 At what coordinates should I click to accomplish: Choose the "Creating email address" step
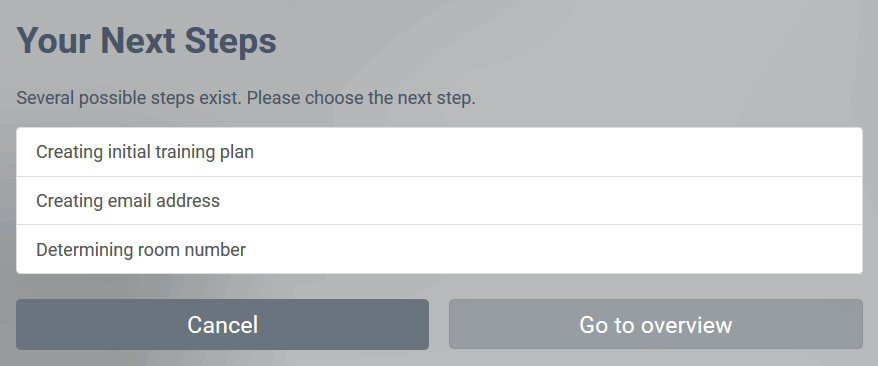(x=439, y=201)
